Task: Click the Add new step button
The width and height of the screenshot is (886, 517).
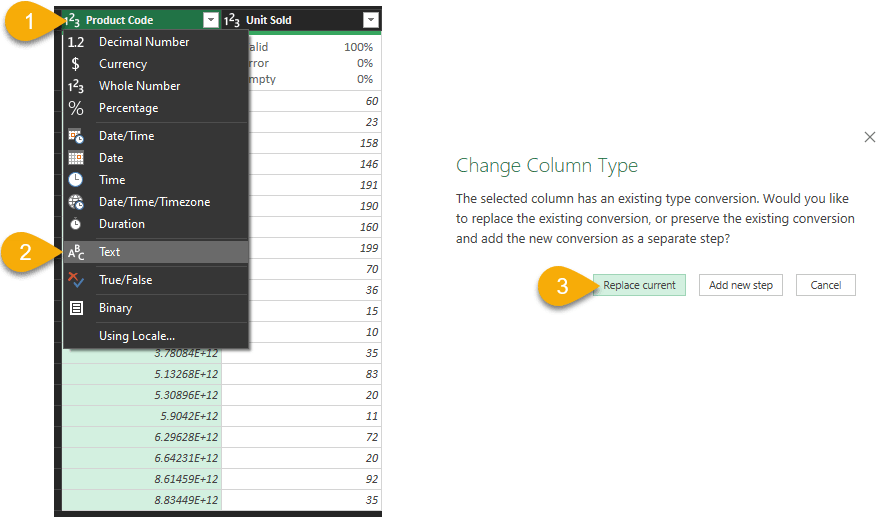Action: [740, 285]
